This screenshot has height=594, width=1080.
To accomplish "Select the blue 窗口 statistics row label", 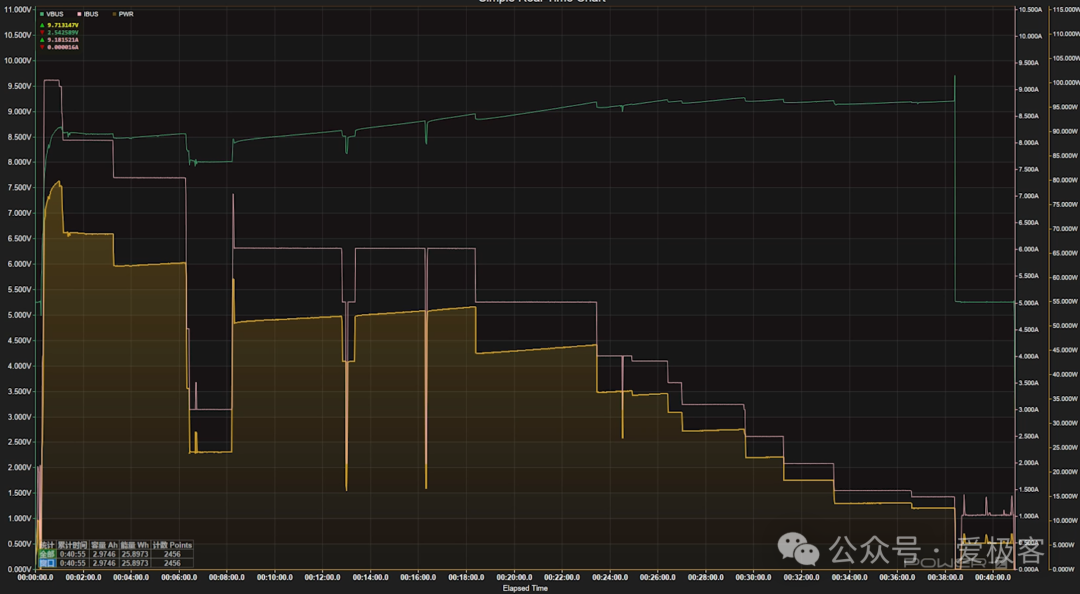I will pyautogui.click(x=47, y=563).
